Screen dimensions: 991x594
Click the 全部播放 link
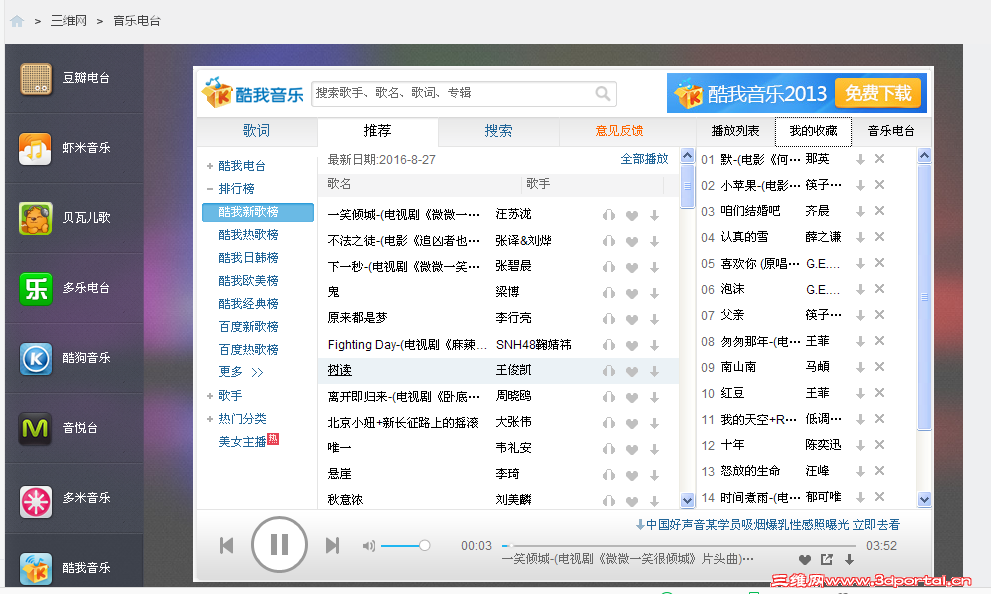click(x=644, y=159)
